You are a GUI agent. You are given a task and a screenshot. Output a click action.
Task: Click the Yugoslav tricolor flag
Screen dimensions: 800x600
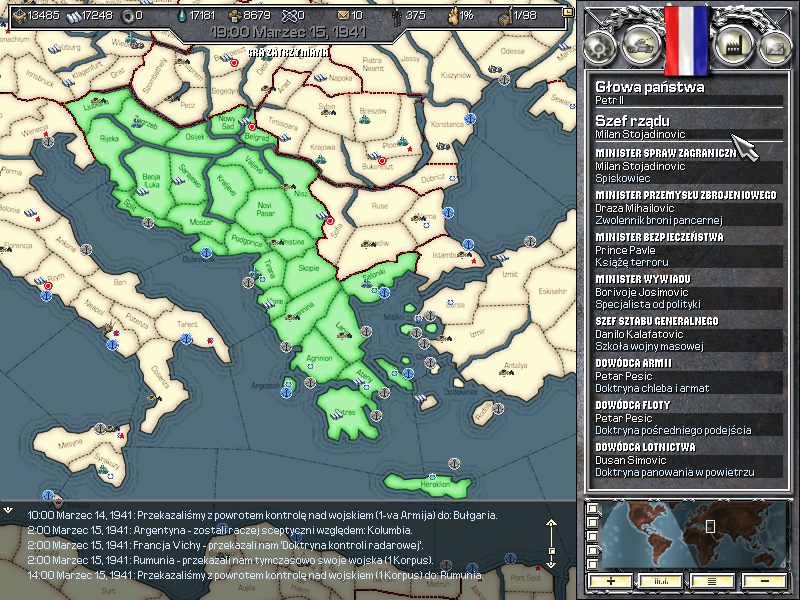point(686,40)
